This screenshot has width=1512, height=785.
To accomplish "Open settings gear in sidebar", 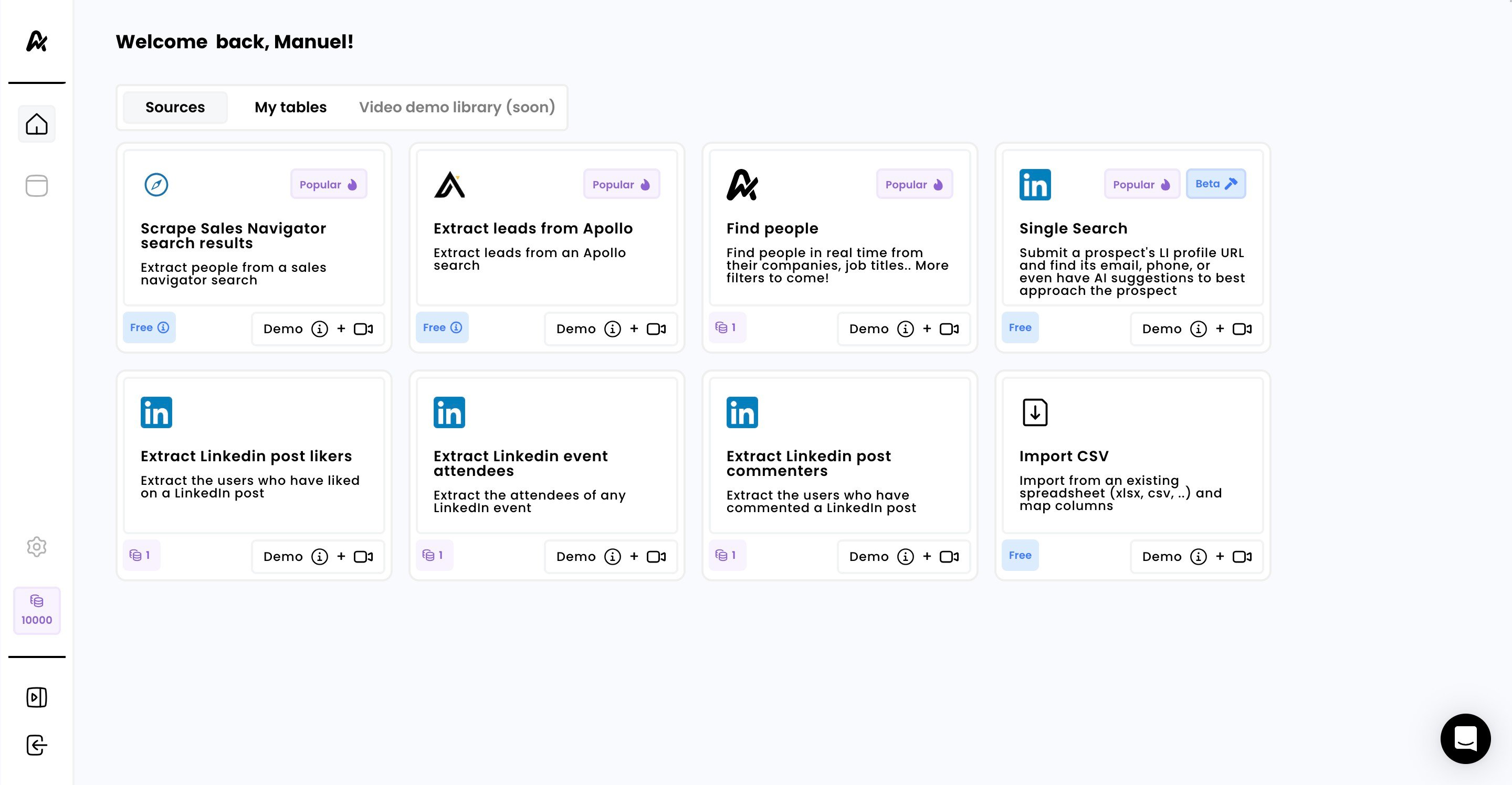I will (36, 546).
